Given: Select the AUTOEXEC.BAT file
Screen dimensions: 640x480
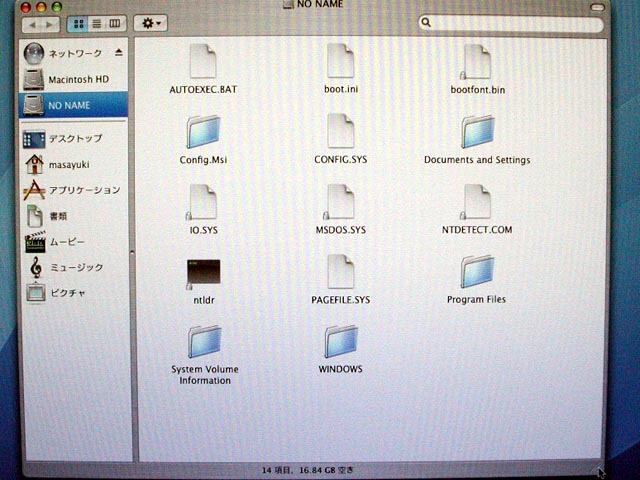Looking at the screenshot, I should [x=203, y=63].
